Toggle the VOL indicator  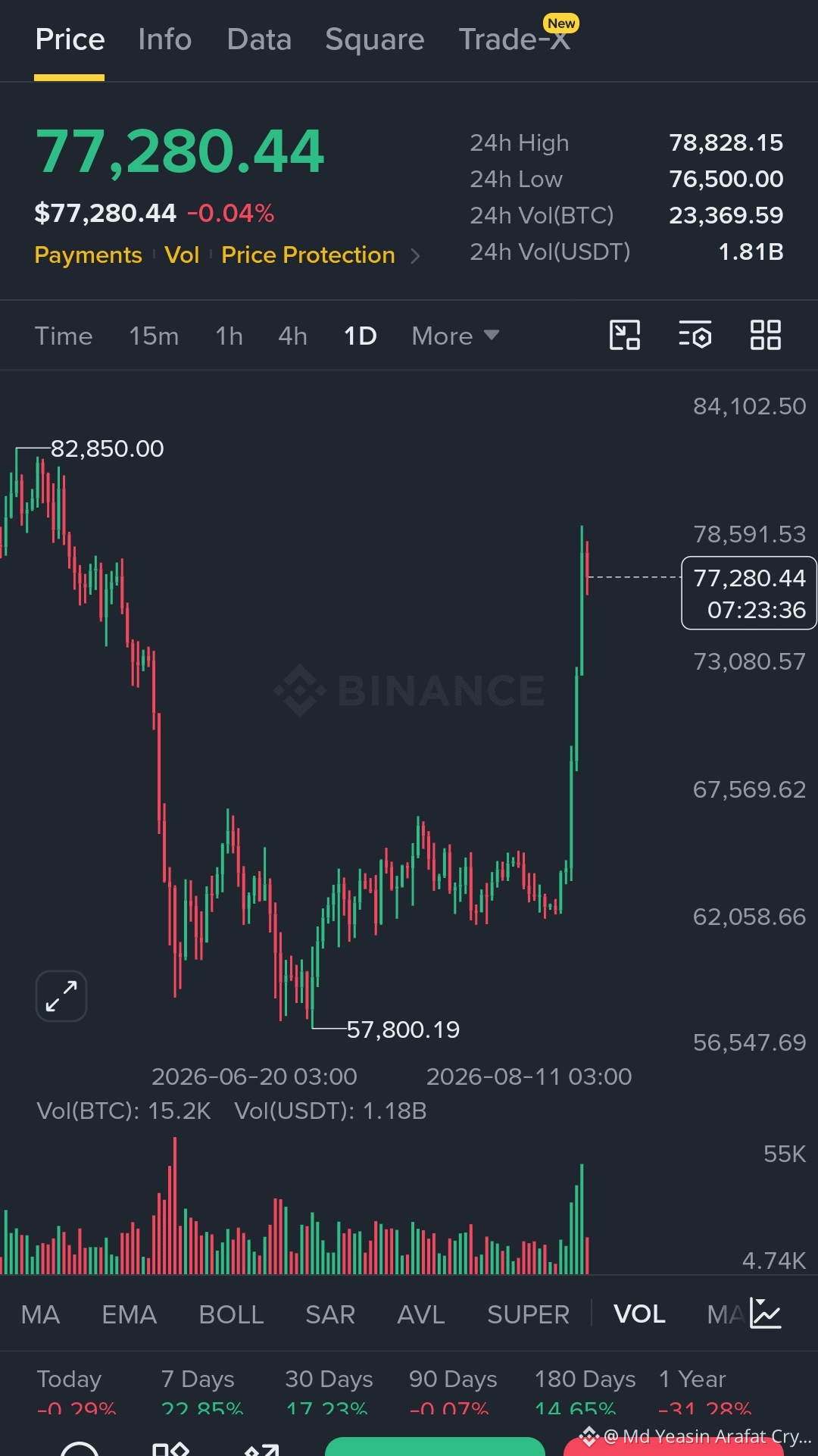pyautogui.click(x=639, y=1314)
